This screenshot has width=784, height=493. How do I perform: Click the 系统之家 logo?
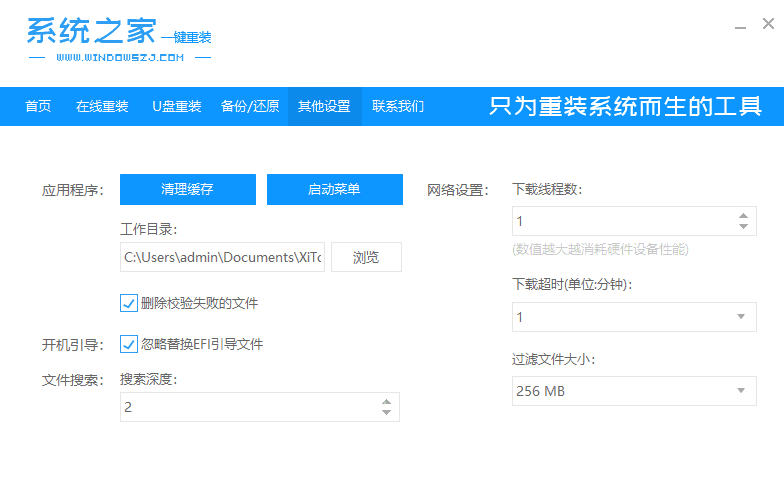[x=118, y=40]
